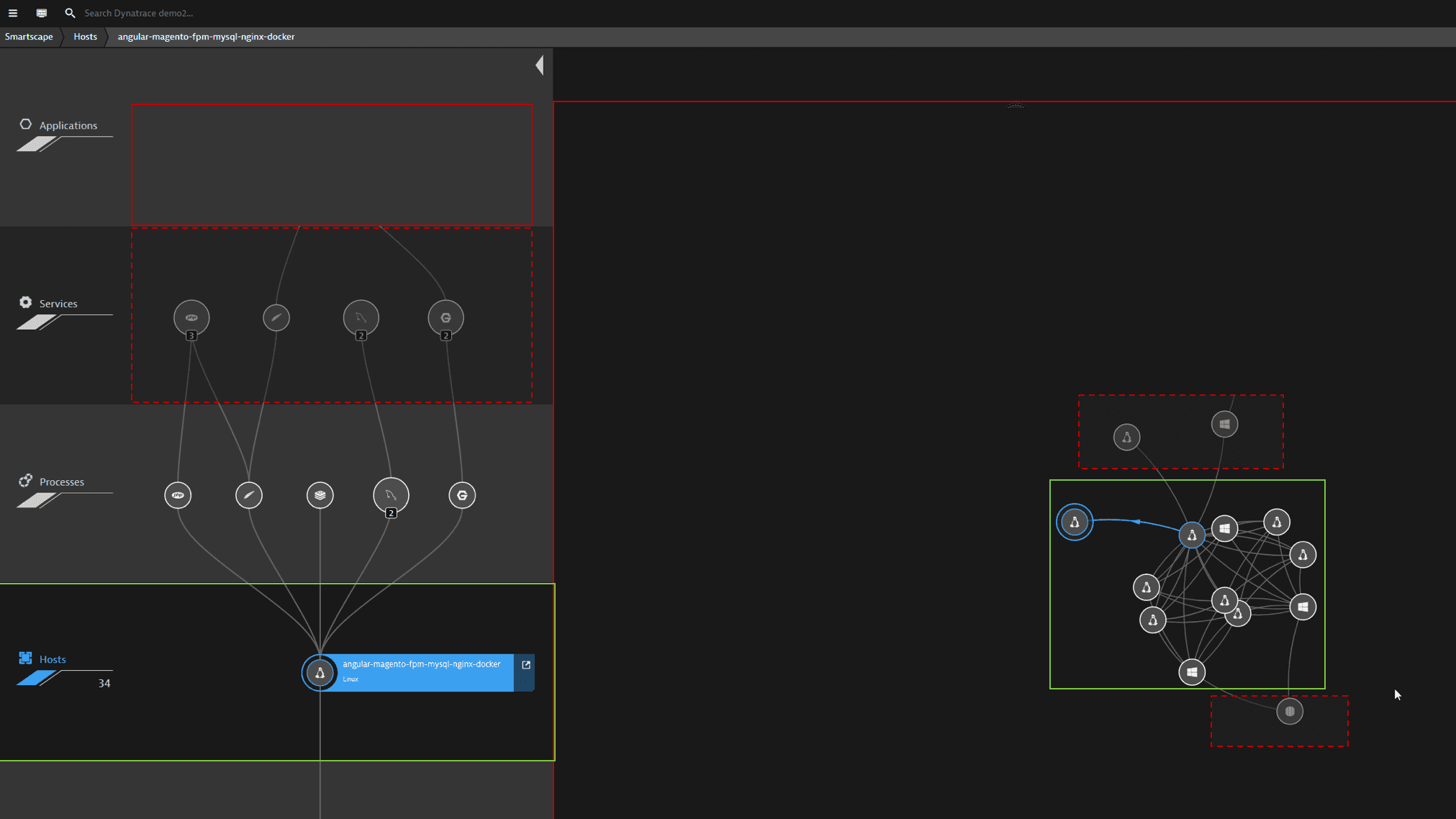Collapse the left Smartscape panel
Image resolution: width=1456 pixels, height=819 pixels.
(x=541, y=65)
